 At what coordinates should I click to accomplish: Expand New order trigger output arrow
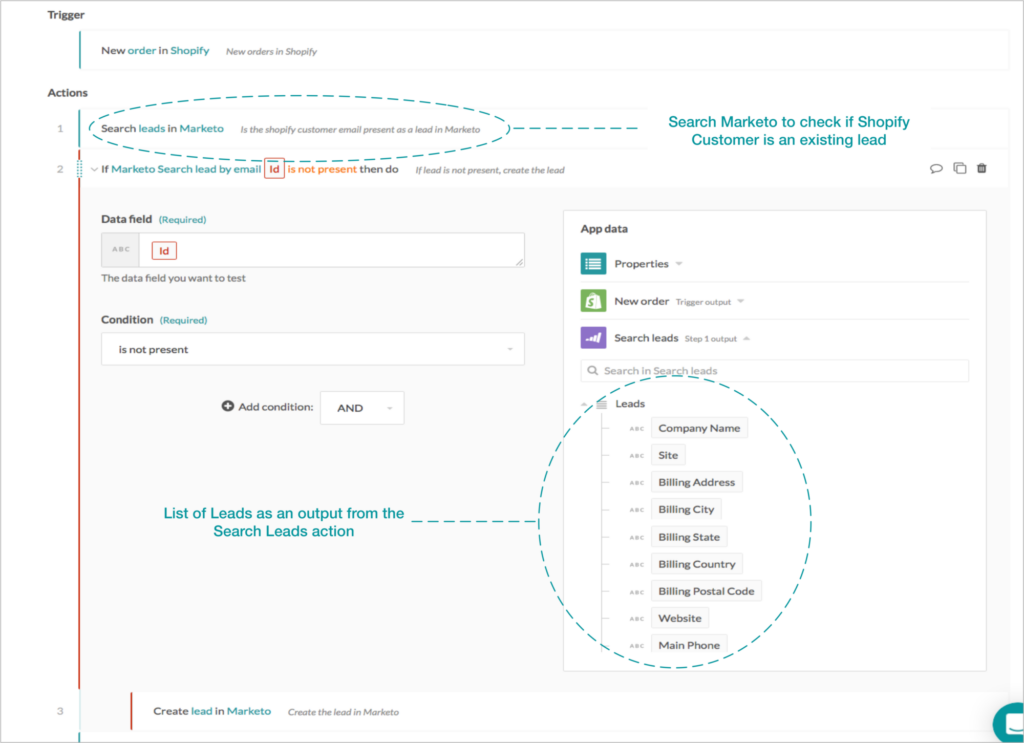click(741, 301)
